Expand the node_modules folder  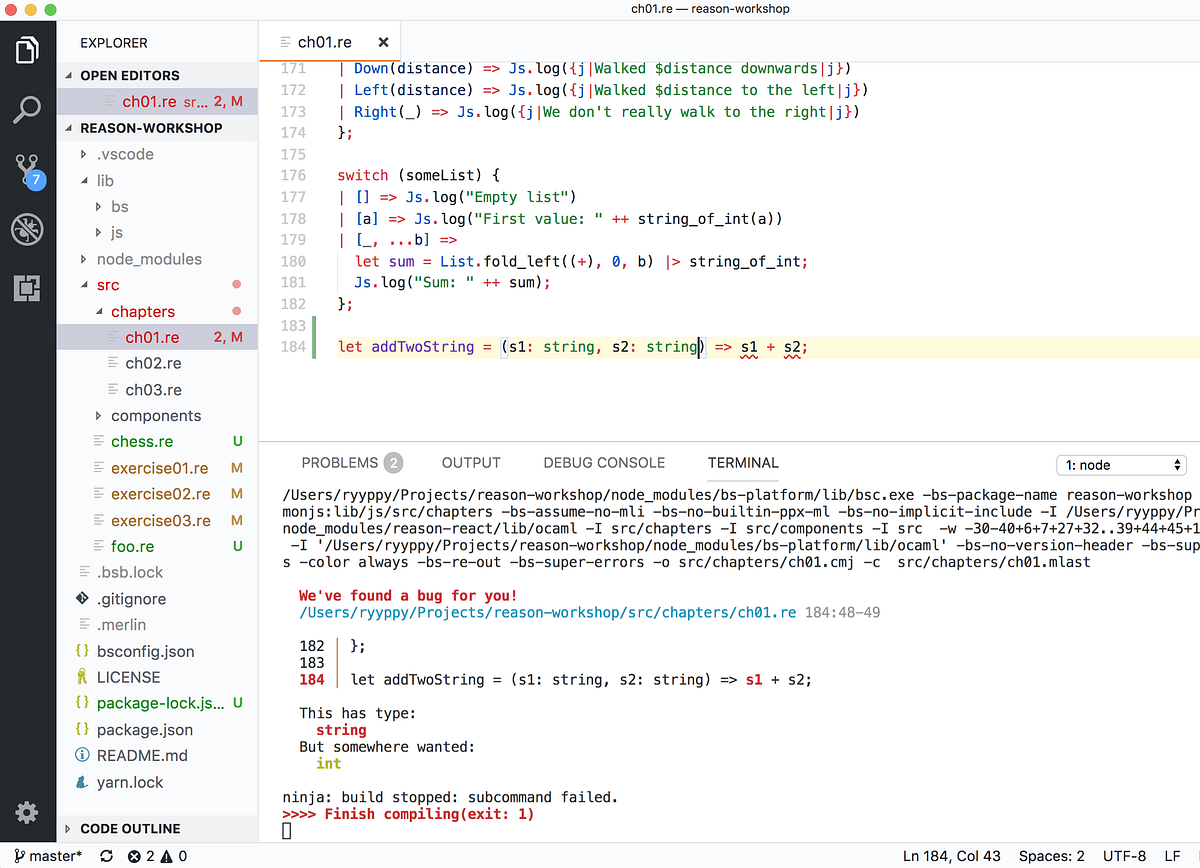coord(145,259)
